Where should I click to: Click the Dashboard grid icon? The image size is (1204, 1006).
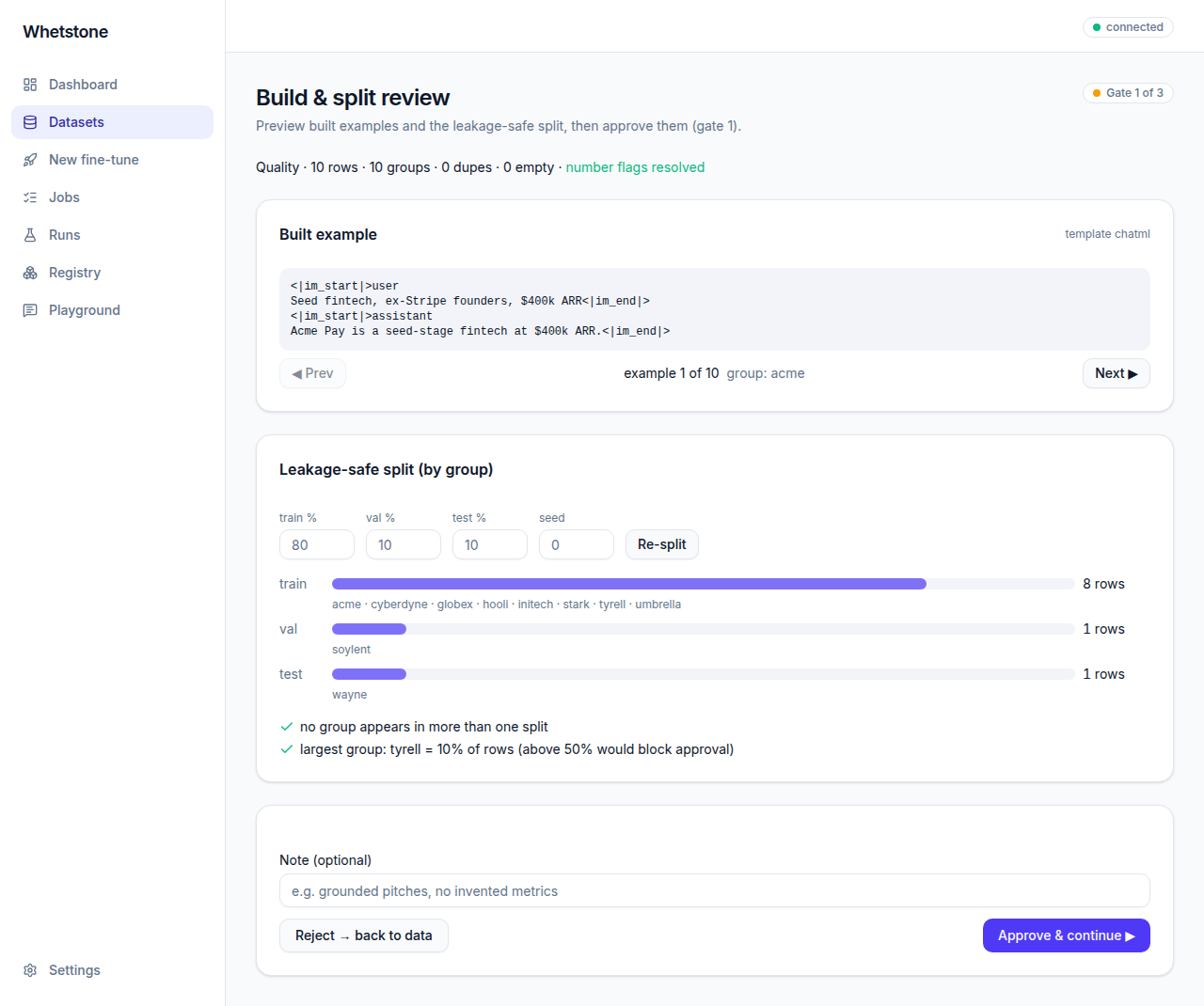[x=30, y=85]
